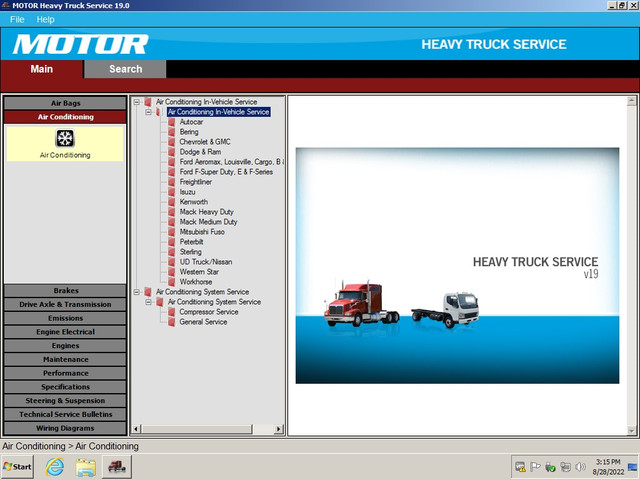Open the Air Bags category
The height and width of the screenshot is (480, 640).
click(65, 103)
